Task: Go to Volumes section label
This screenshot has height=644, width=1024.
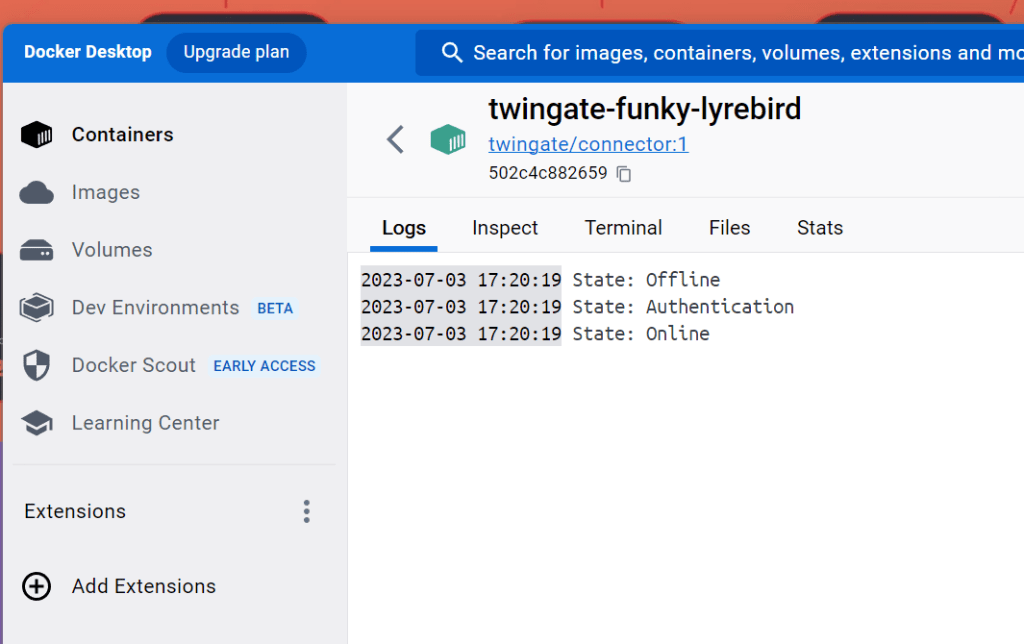Action: point(112,250)
